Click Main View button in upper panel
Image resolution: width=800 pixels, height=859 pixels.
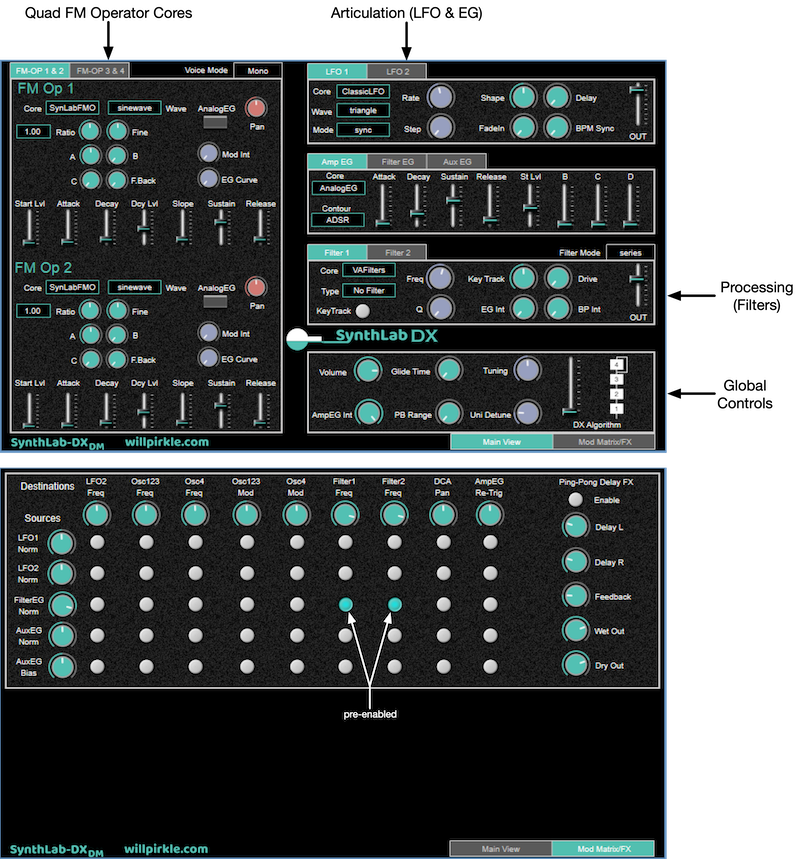[501, 442]
